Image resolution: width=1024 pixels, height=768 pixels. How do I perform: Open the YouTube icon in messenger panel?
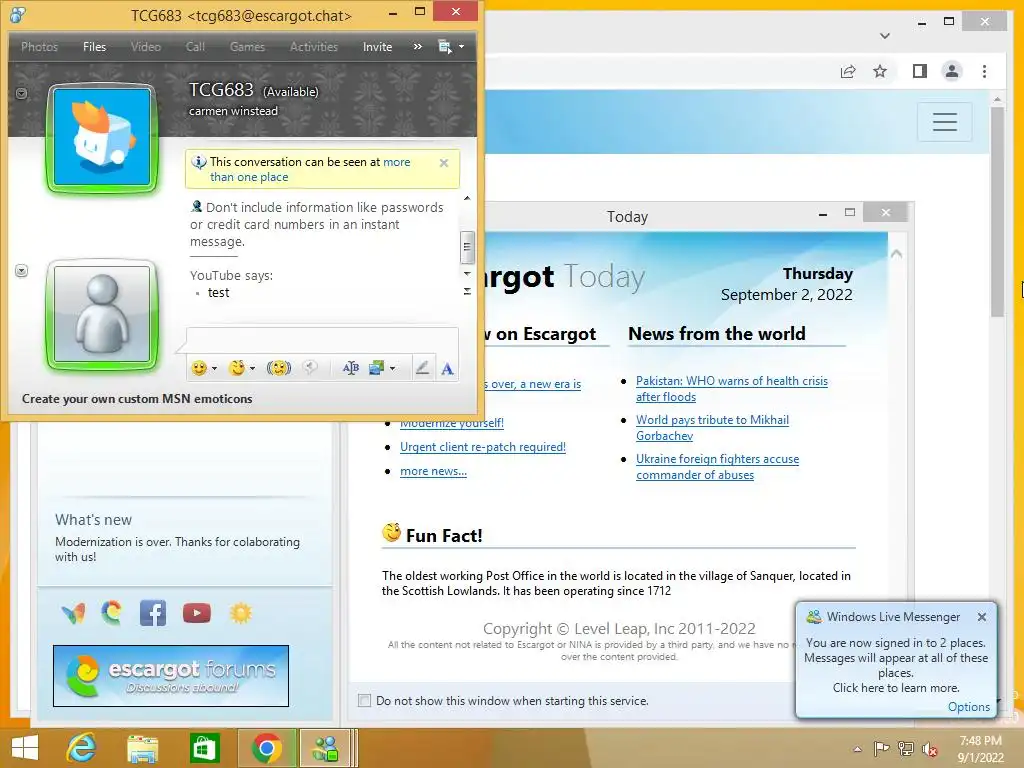[x=197, y=613]
